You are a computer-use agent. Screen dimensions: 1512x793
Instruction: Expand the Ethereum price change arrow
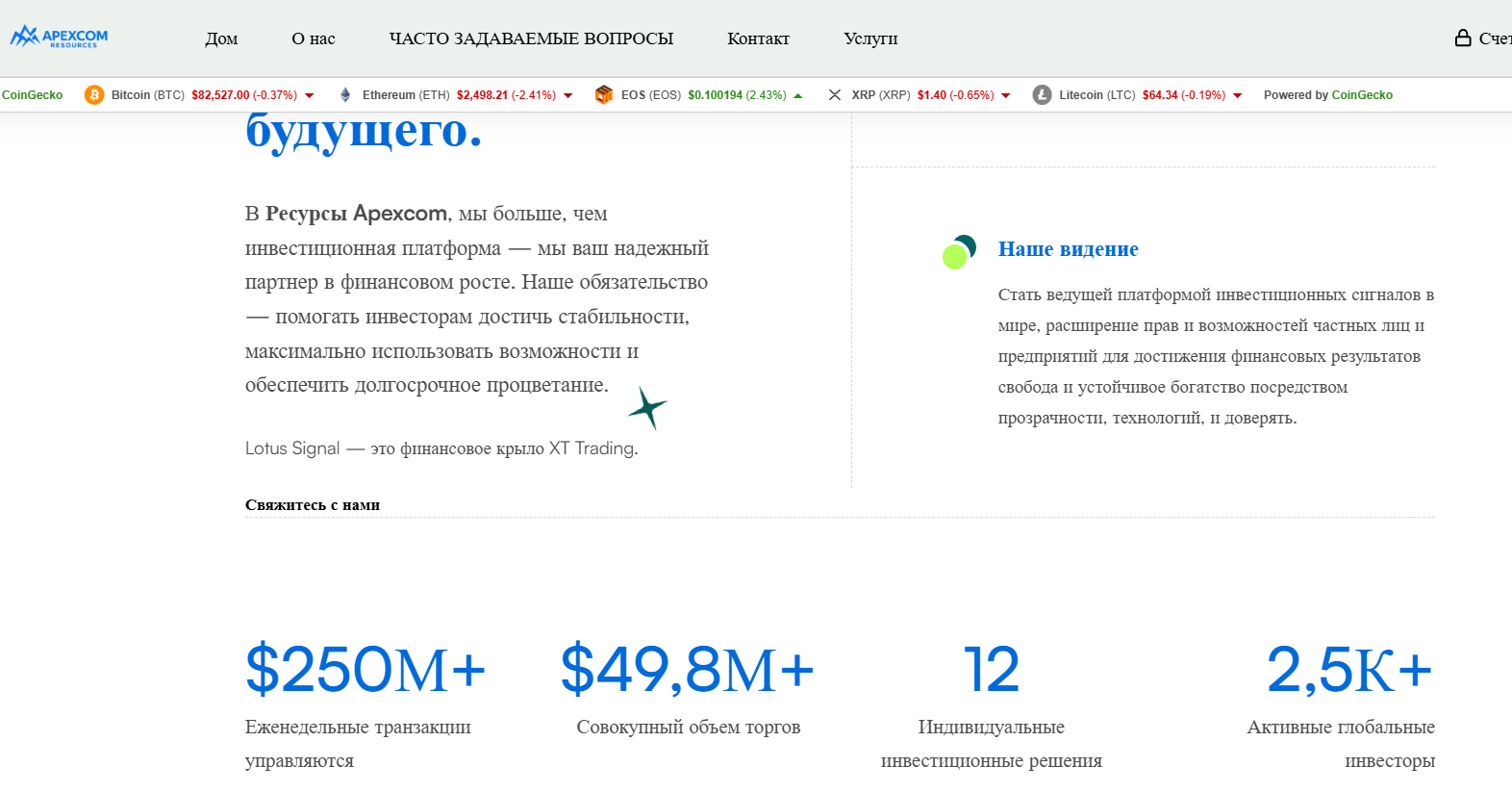click(x=568, y=95)
